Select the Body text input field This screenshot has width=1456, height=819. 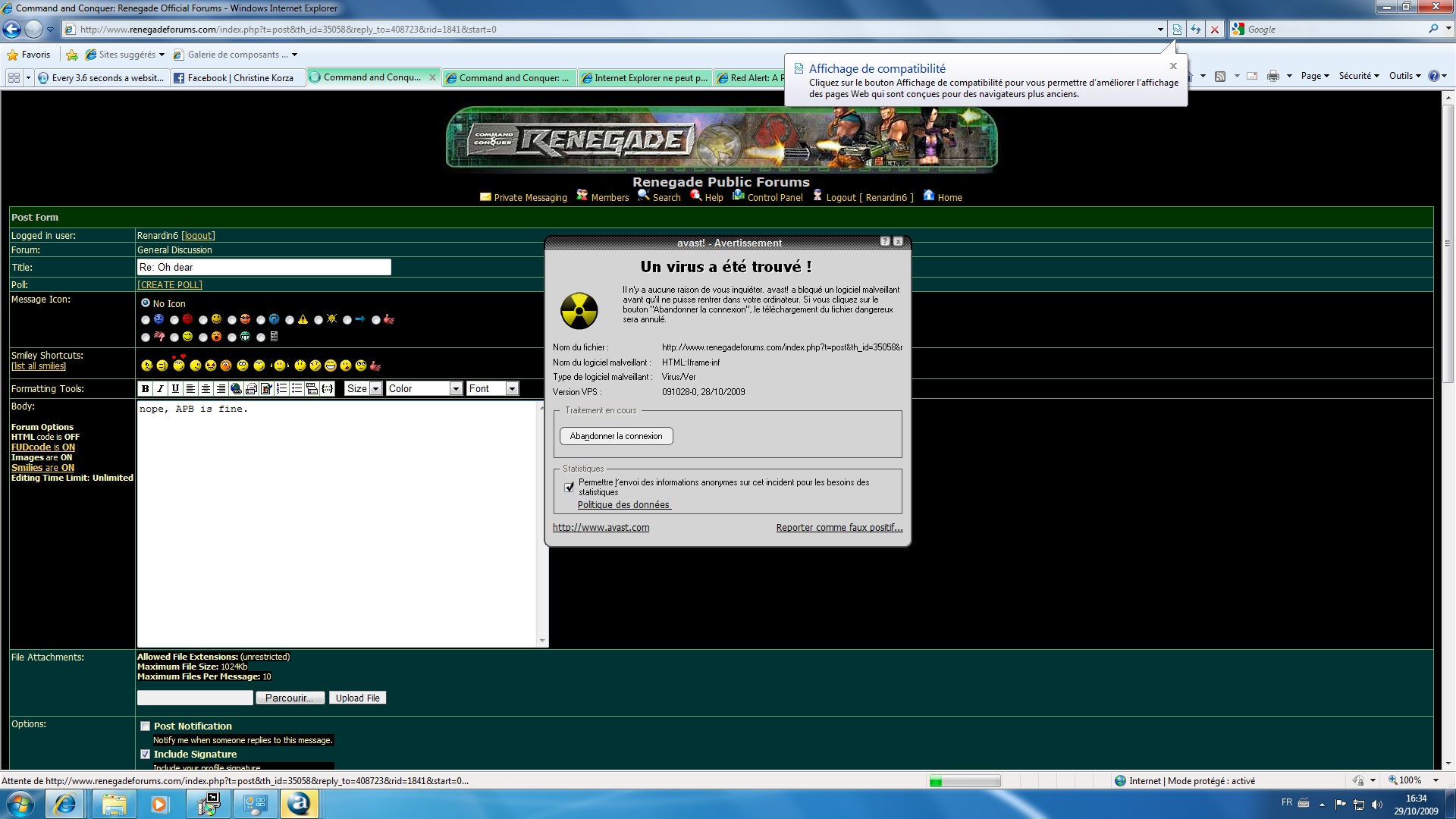[340, 520]
